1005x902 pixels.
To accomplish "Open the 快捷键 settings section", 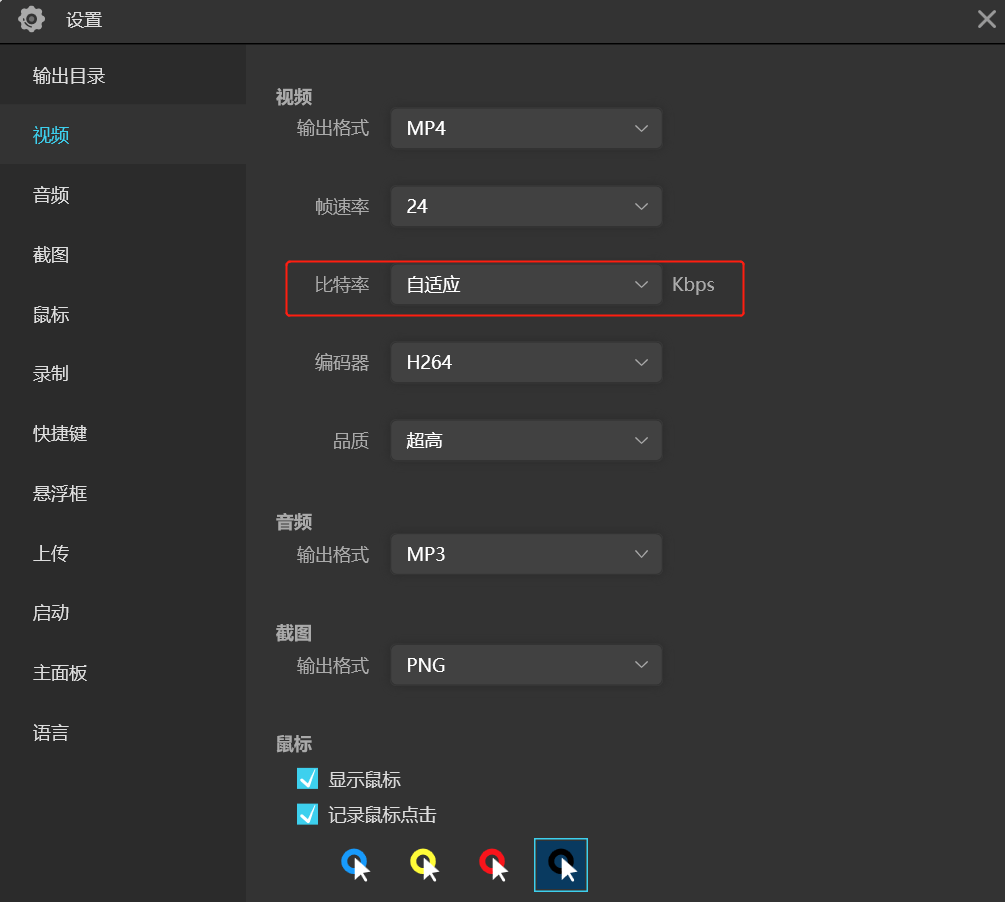I will tap(60, 434).
